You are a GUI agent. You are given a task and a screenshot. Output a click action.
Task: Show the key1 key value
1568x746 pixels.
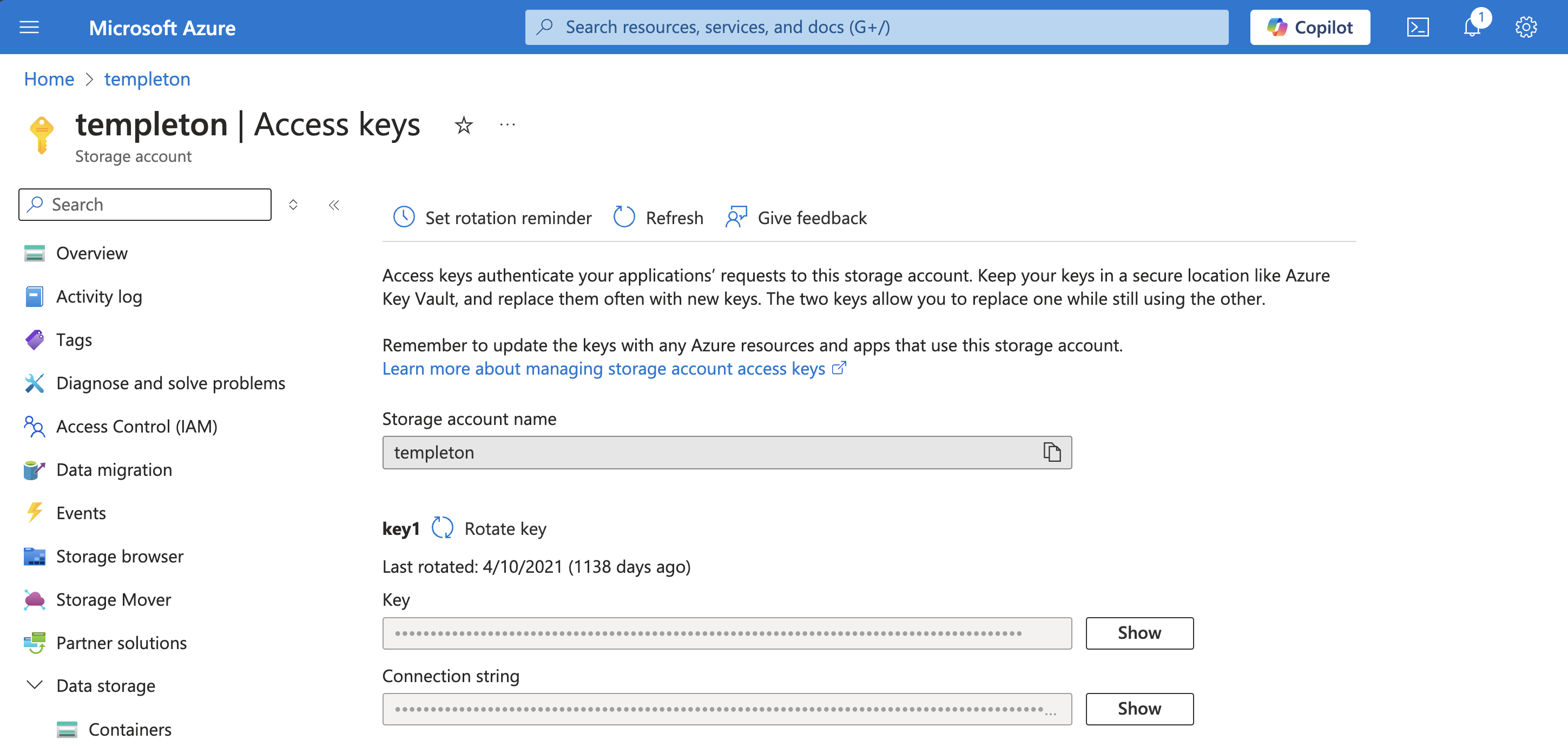1139,633
